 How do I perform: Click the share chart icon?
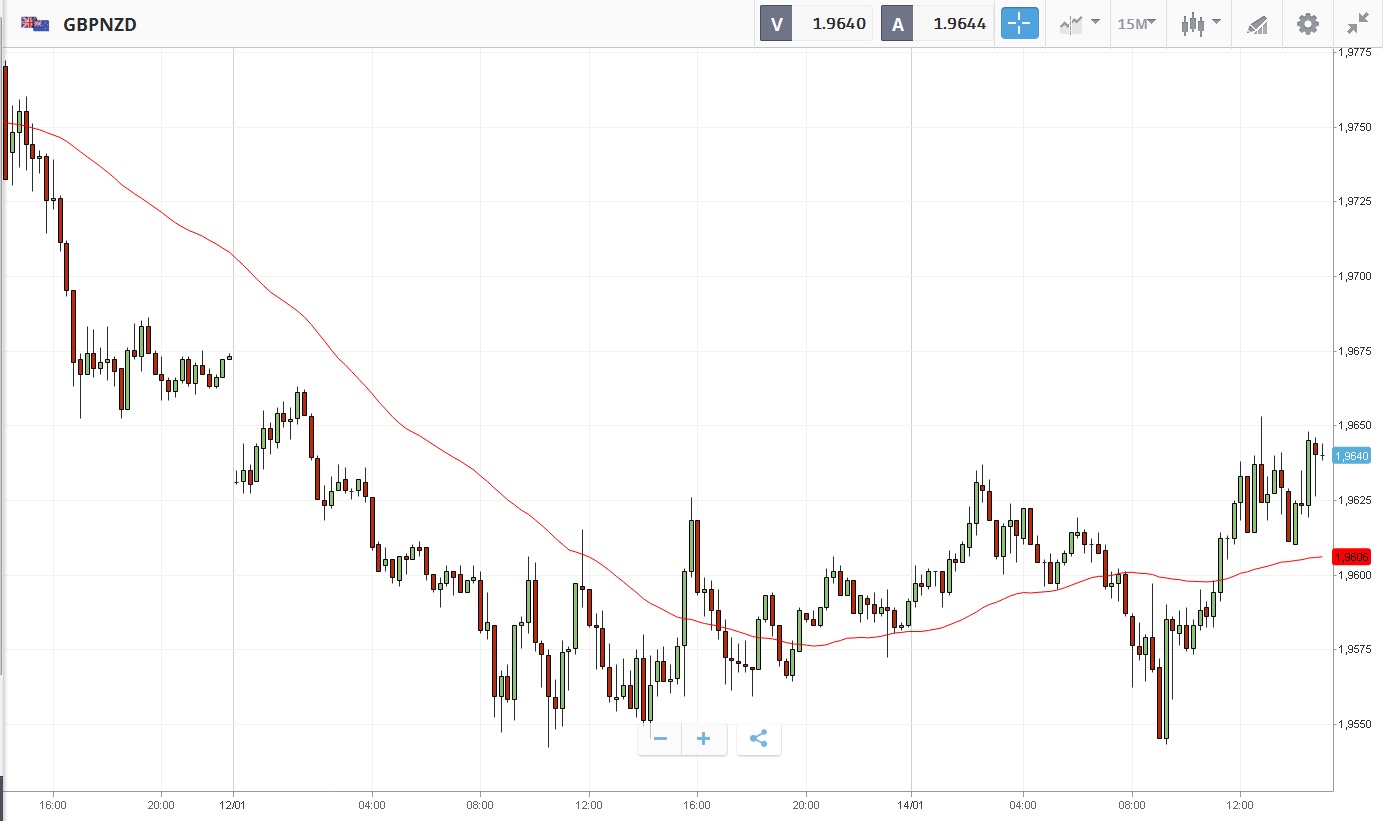point(758,739)
